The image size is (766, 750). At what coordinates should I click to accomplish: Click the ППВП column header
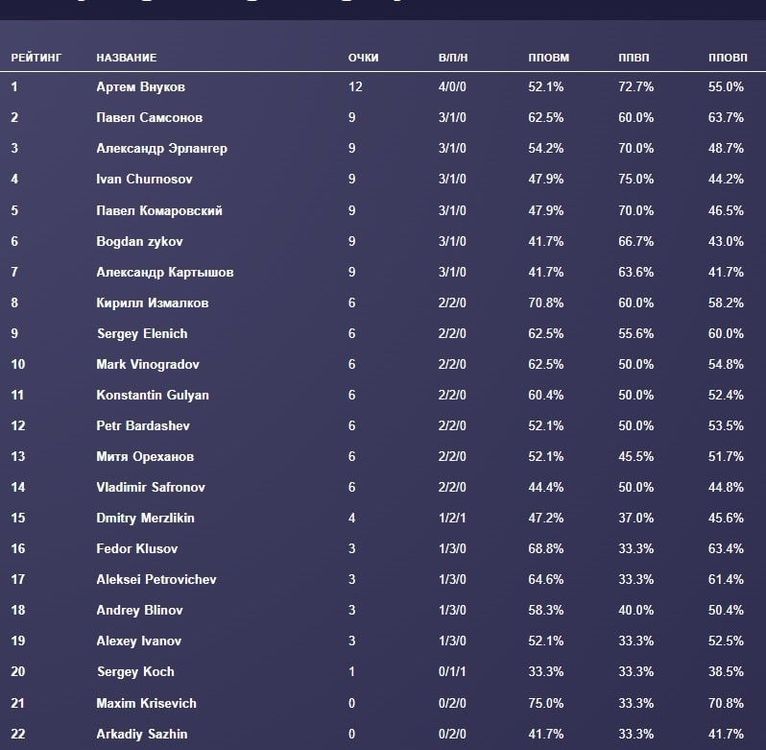pos(635,58)
